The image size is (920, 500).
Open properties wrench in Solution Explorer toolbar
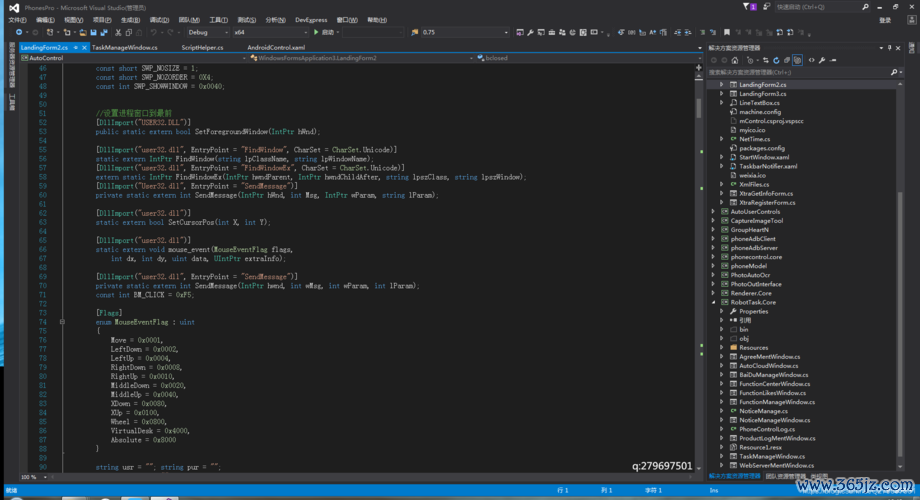click(822, 60)
